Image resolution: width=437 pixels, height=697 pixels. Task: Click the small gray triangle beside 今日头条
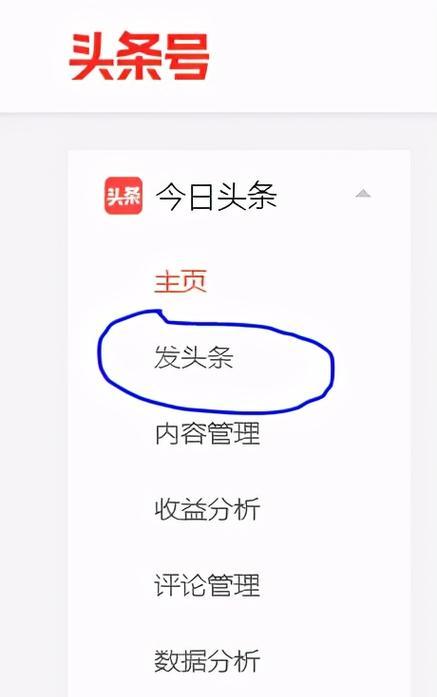click(x=363, y=194)
